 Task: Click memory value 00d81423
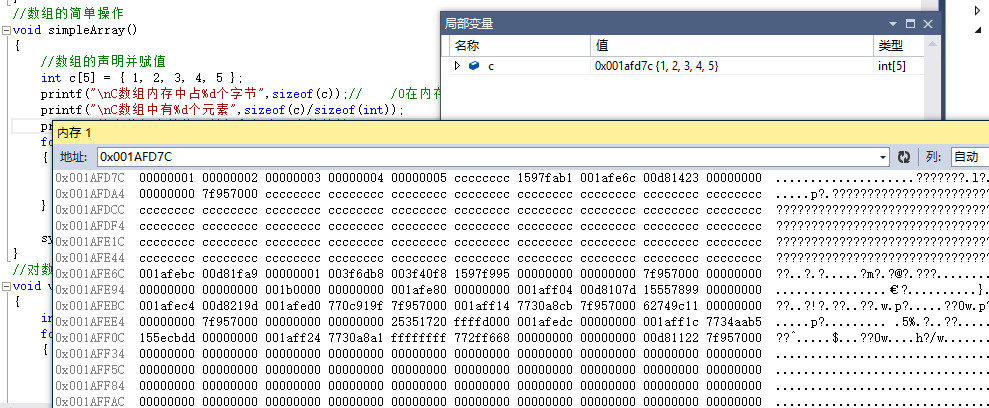671,178
